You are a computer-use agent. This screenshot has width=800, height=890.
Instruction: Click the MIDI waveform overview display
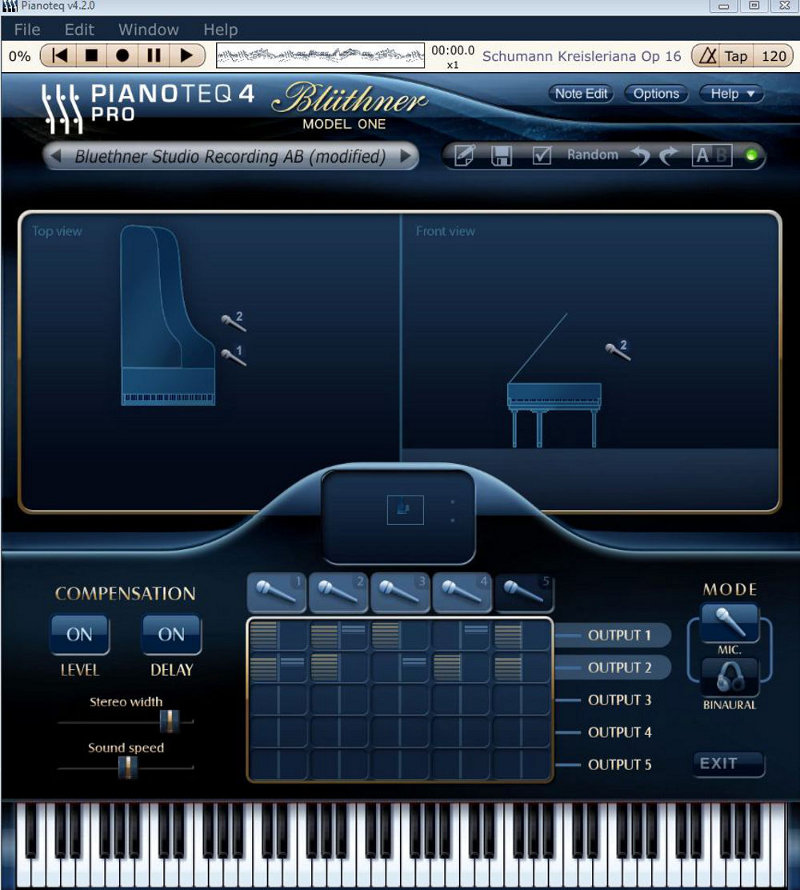(320, 56)
